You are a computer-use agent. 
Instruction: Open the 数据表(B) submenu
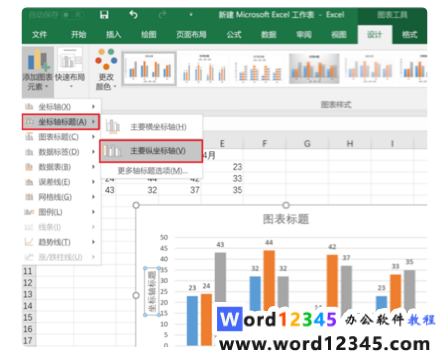click(x=61, y=167)
